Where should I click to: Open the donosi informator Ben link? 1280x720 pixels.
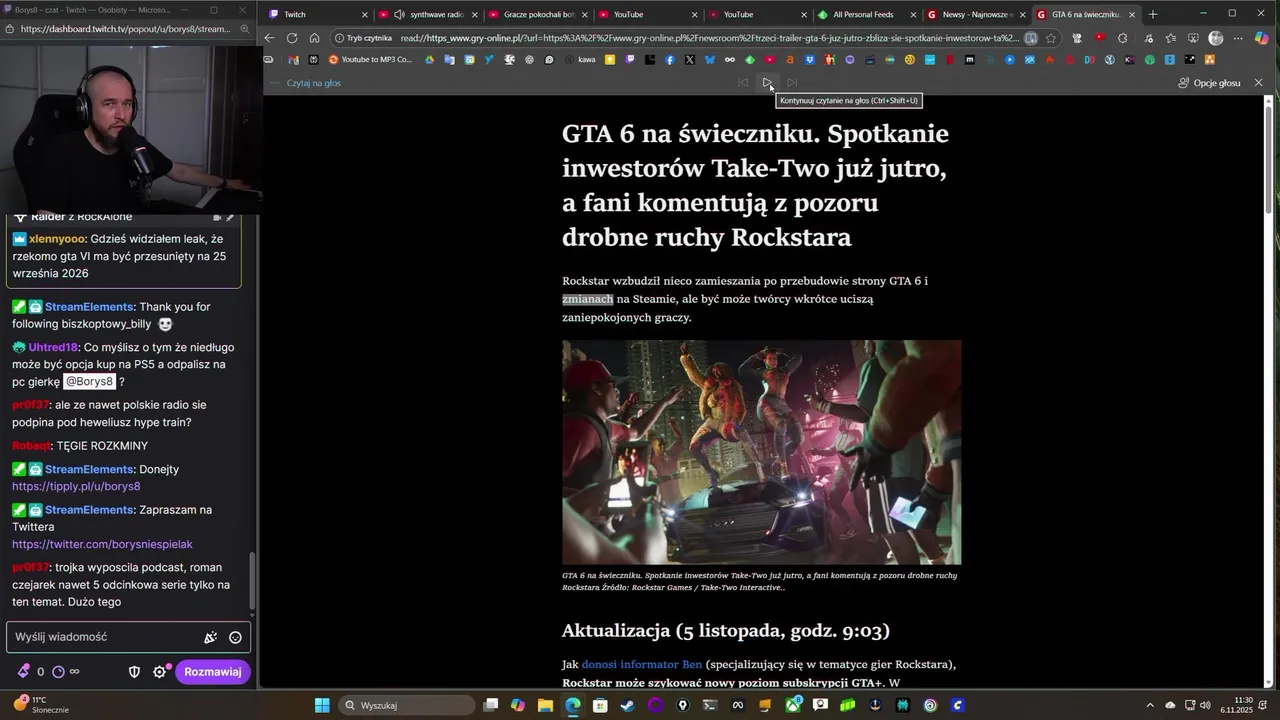coord(641,665)
